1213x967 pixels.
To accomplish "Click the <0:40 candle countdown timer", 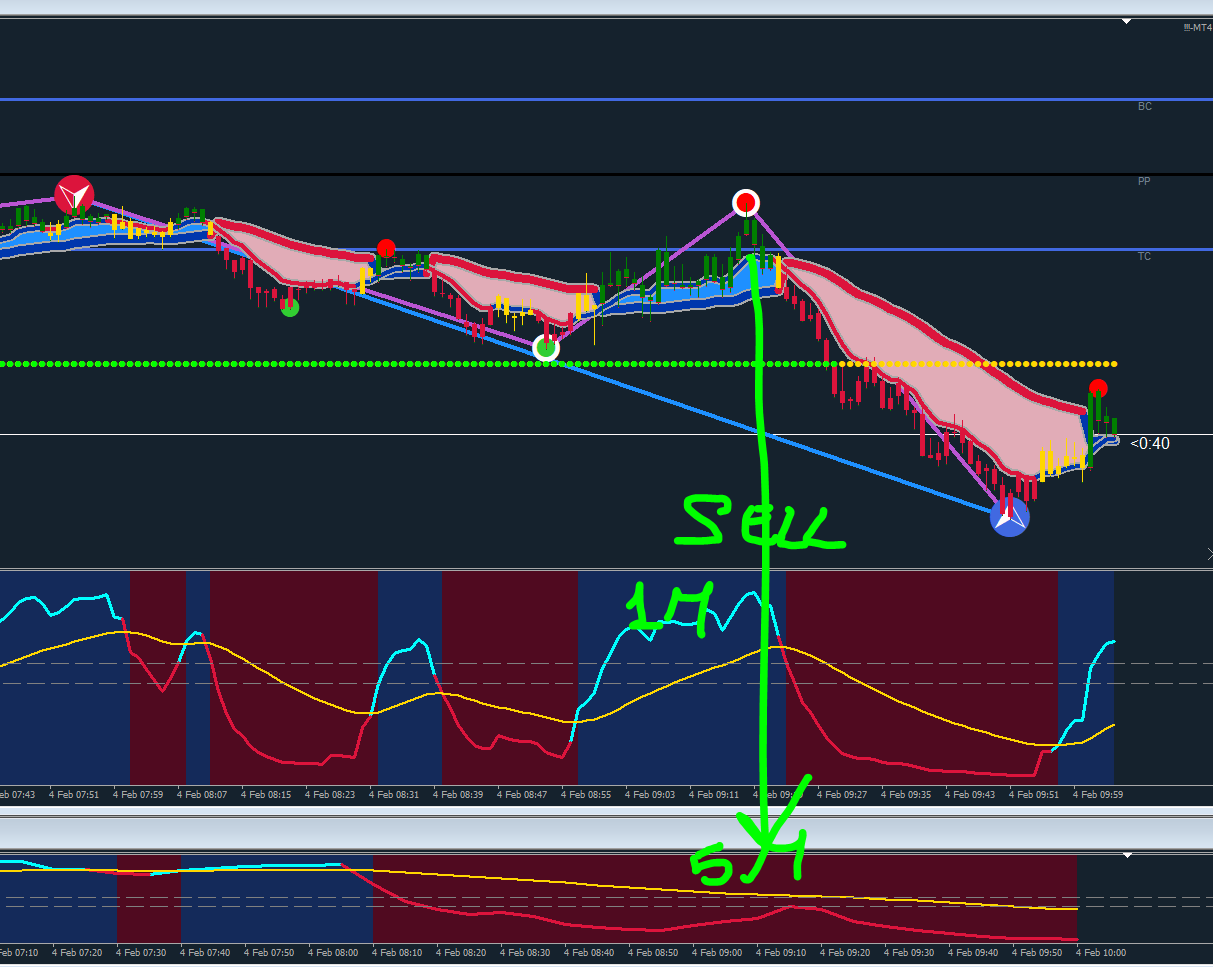I will (x=1150, y=443).
